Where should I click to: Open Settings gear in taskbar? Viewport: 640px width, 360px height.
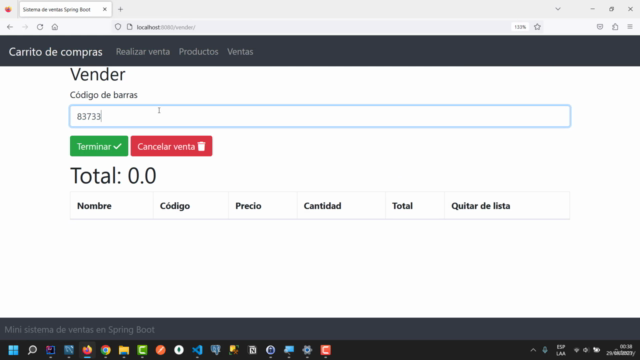tap(307, 350)
